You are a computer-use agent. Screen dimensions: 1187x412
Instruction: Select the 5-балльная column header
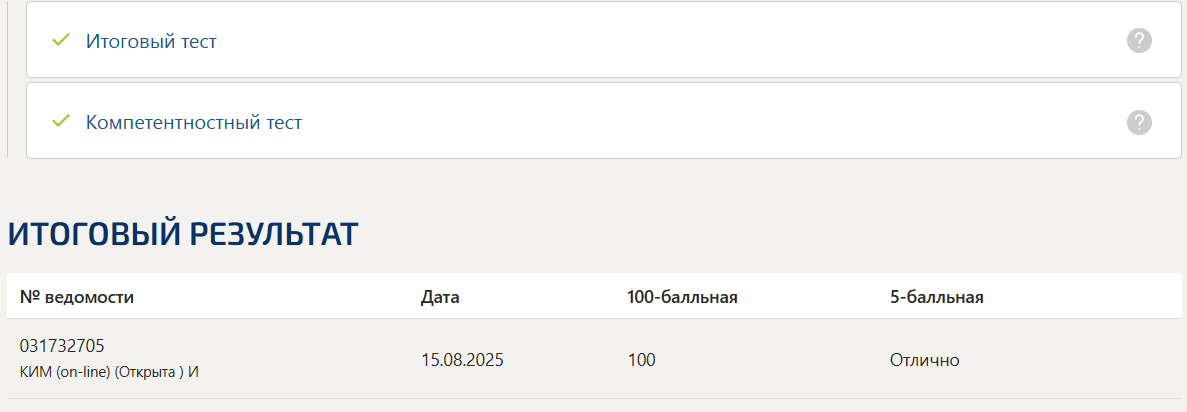pos(936,297)
